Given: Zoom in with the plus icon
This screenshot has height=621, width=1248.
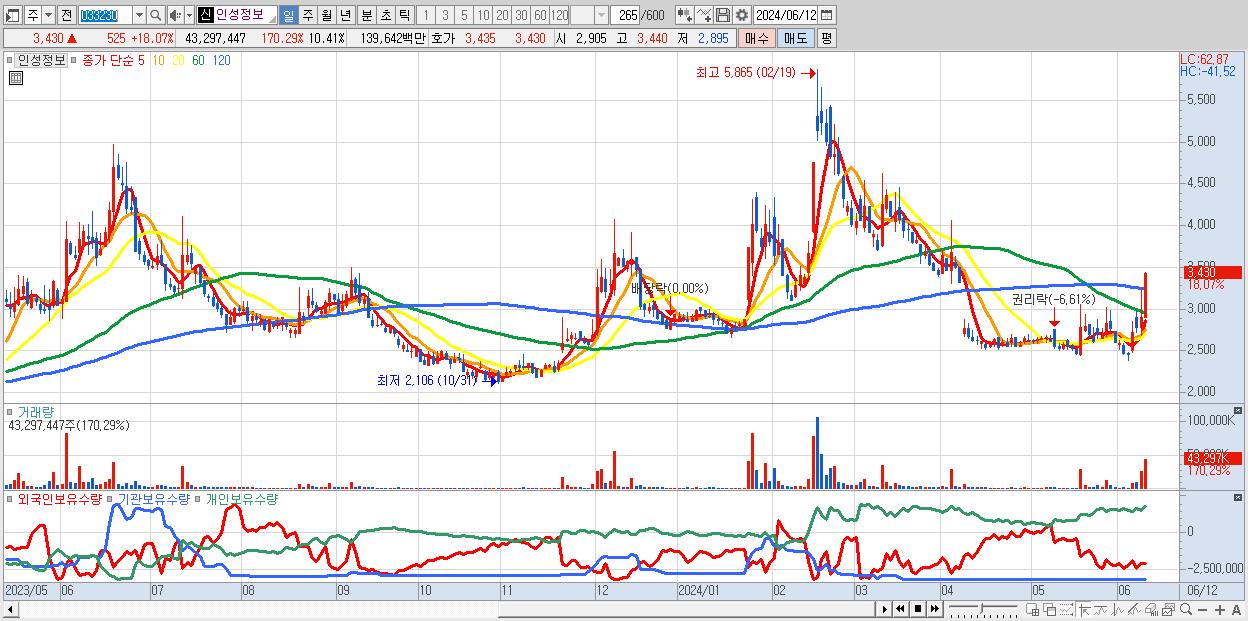Looking at the screenshot, I should (1219, 609).
